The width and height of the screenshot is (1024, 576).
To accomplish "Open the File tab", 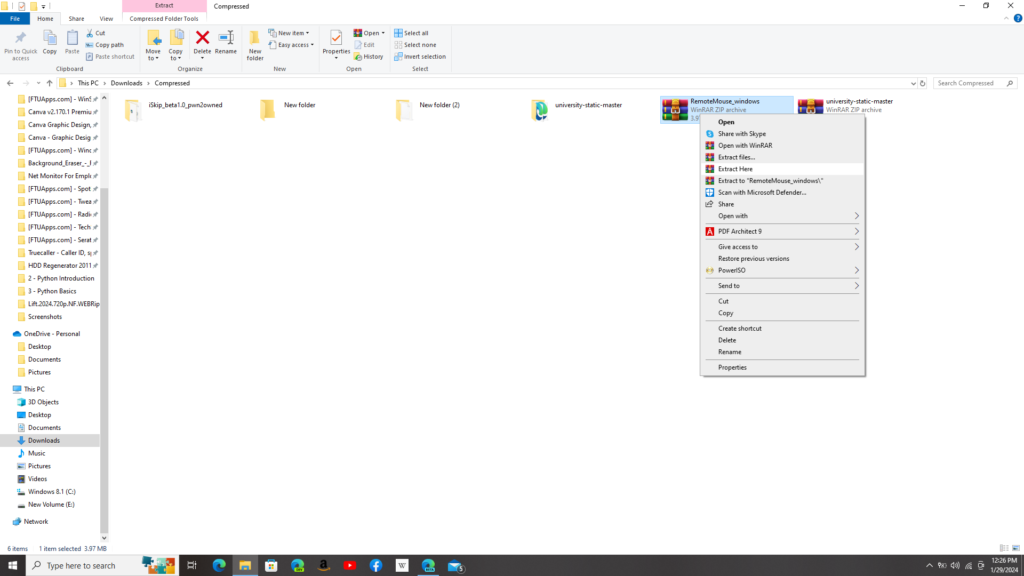I will pyautogui.click(x=14, y=19).
